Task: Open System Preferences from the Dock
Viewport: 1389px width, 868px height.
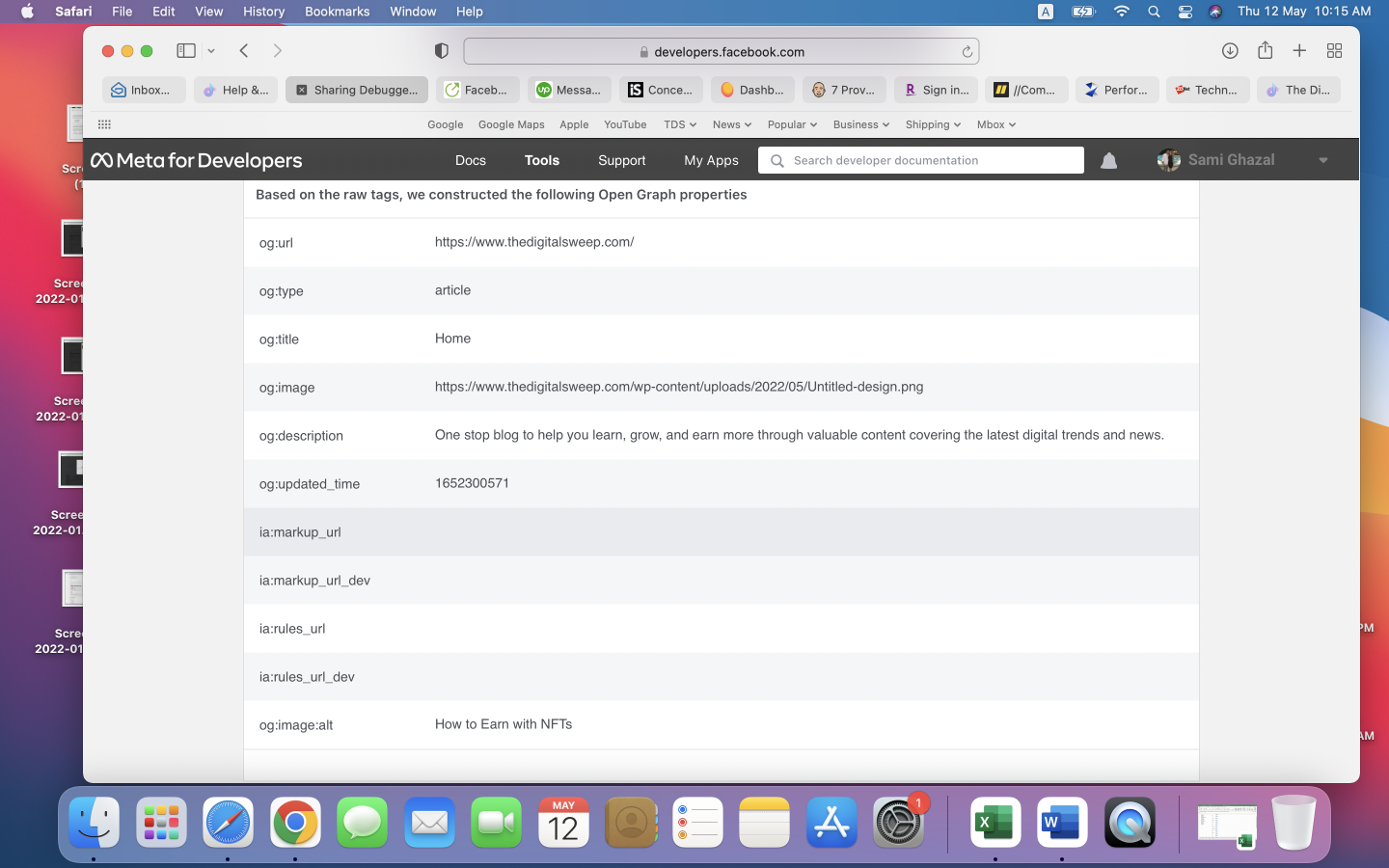Action: tap(898, 823)
